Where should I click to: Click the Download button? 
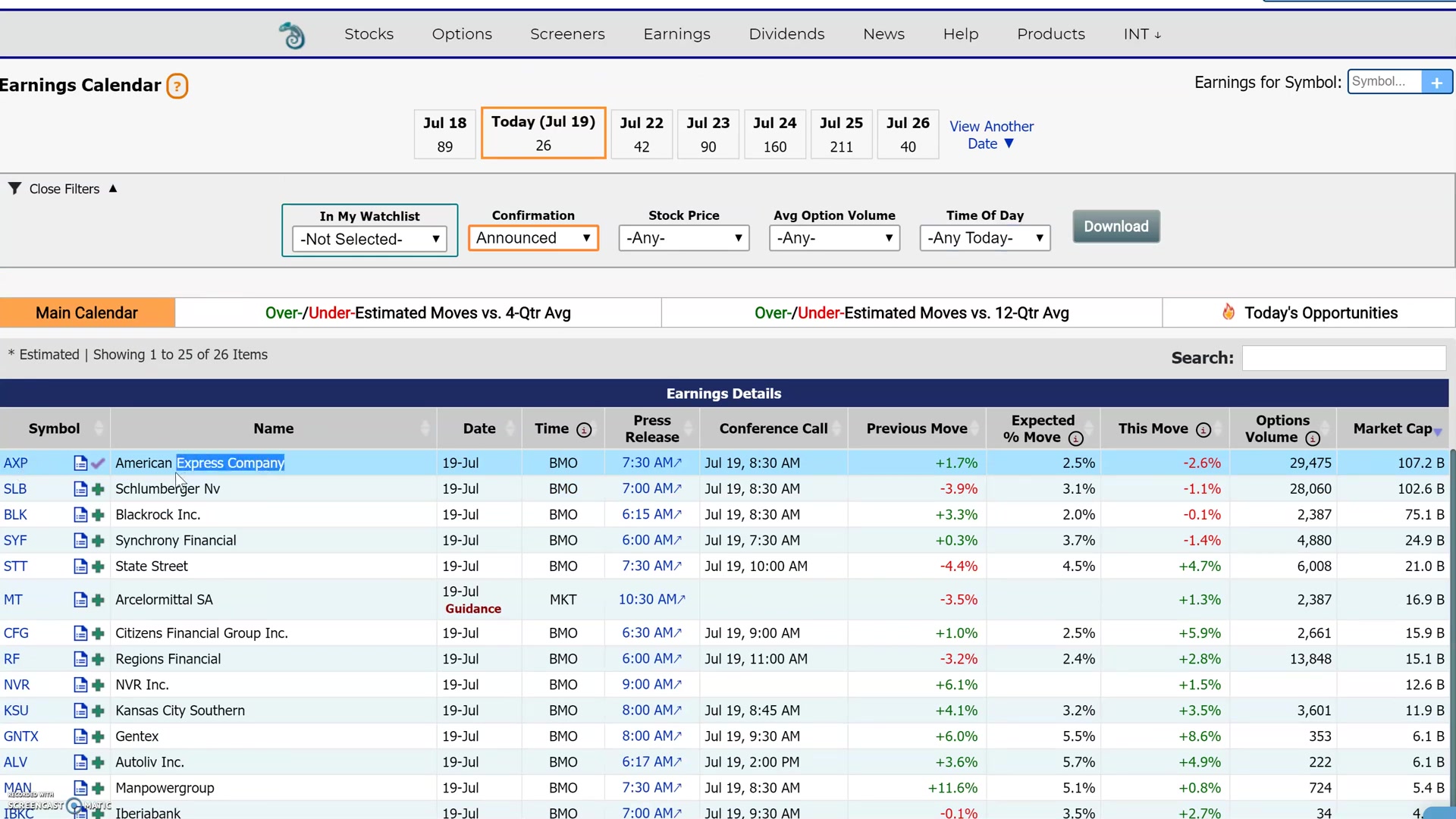[x=1116, y=227]
